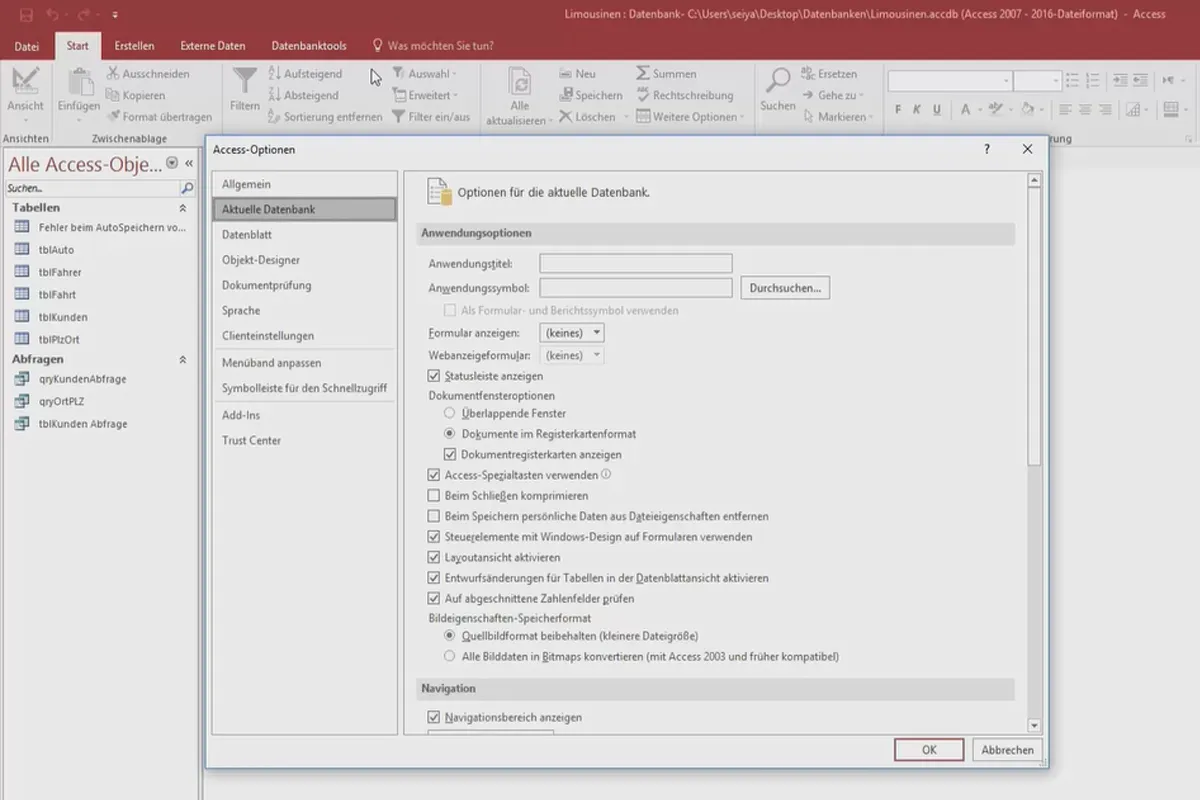Click Format übertragen brush icon
The width and height of the screenshot is (1200, 800).
pos(113,117)
